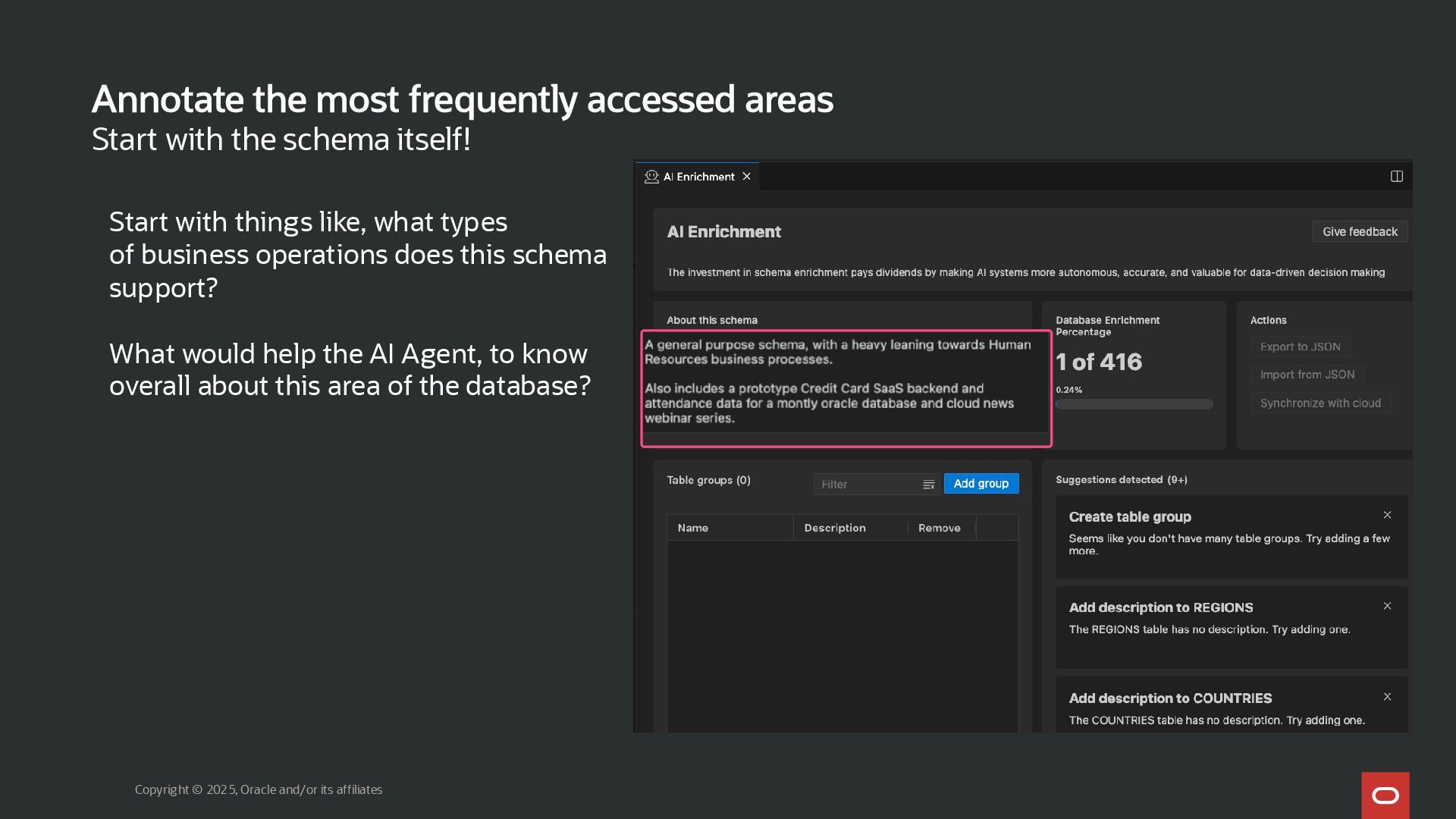Dismiss the Create table group suggestion
This screenshot has width=1456, height=819.
(1387, 516)
